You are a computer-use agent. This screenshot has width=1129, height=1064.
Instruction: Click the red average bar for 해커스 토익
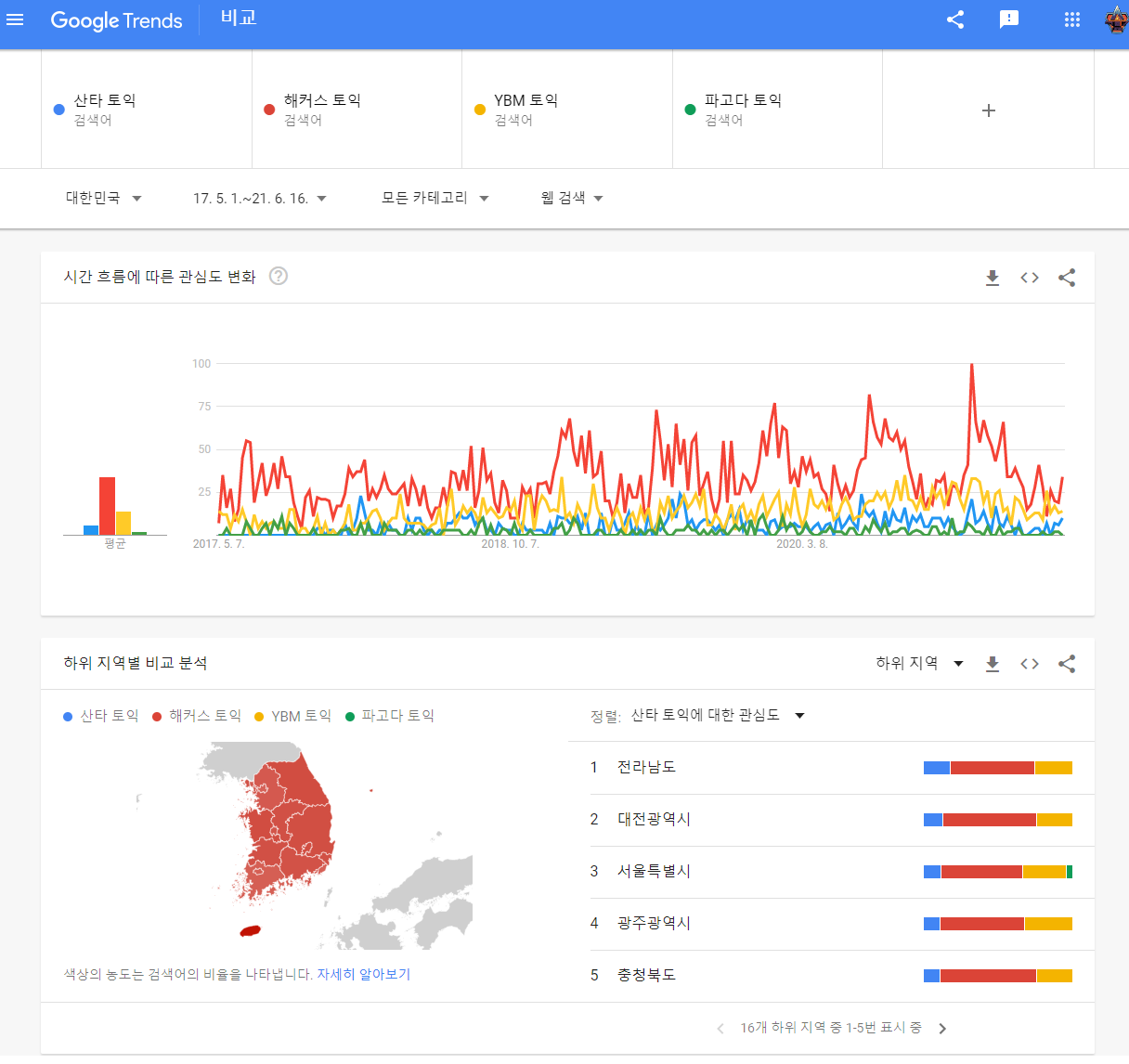pyautogui.click(x=108, y=506)
